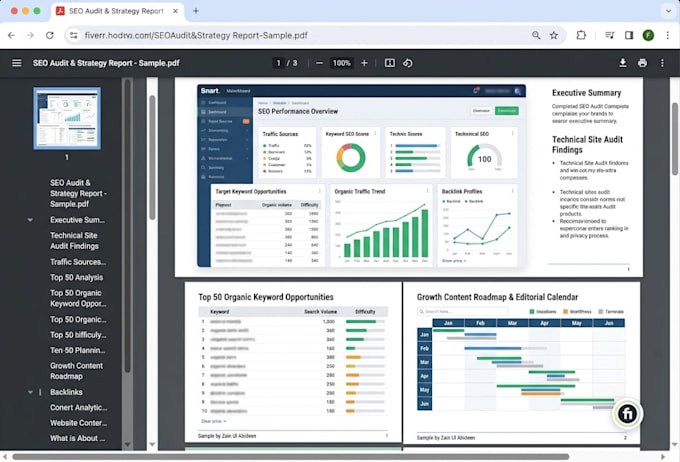The image size is (680, 462).
Task: Click the floating Fiverr circle badge
Action: pos(627,414)
